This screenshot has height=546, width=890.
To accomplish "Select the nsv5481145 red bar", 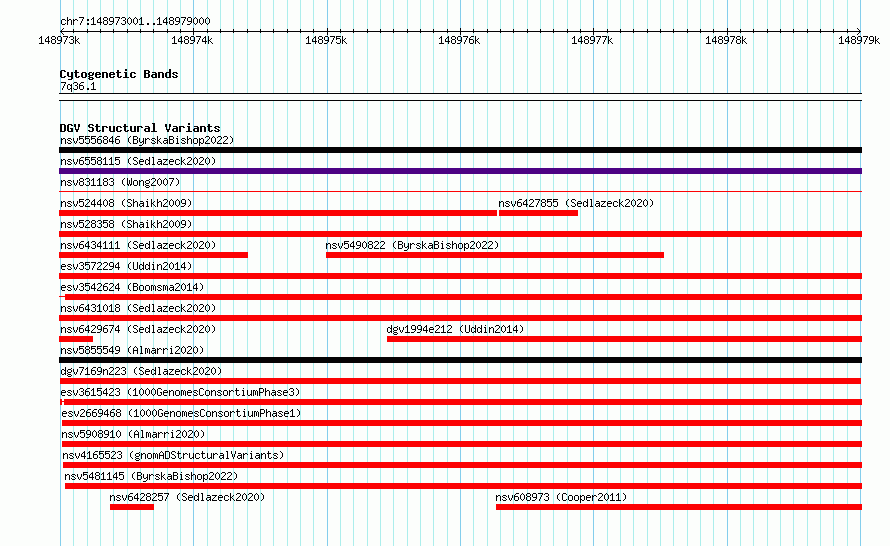I will tap(464, 486).
